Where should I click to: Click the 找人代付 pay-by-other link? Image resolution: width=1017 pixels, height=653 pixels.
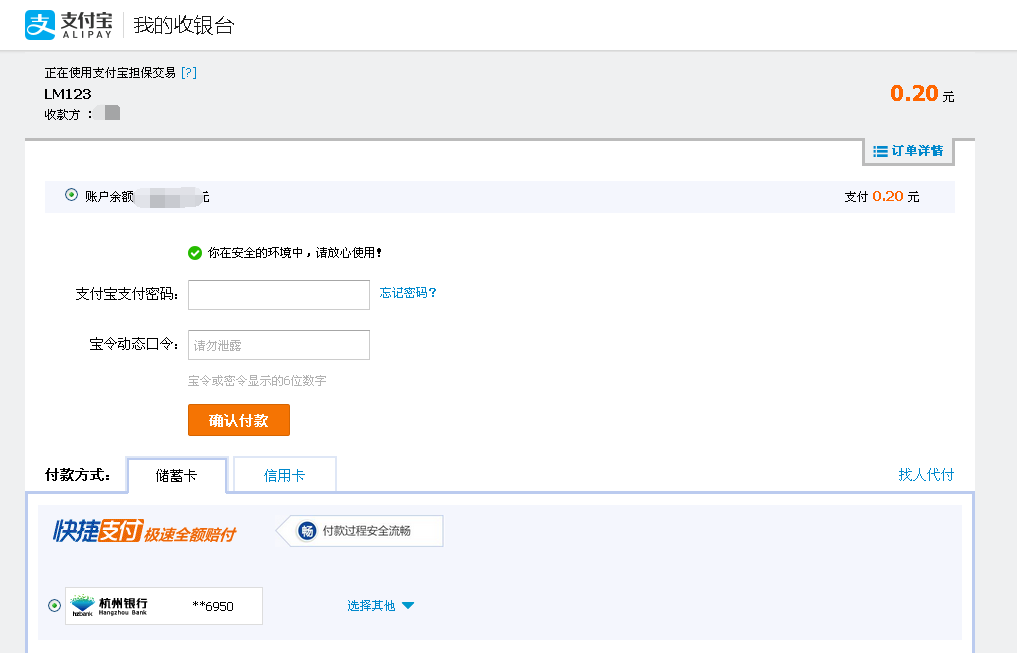[926, 475]
